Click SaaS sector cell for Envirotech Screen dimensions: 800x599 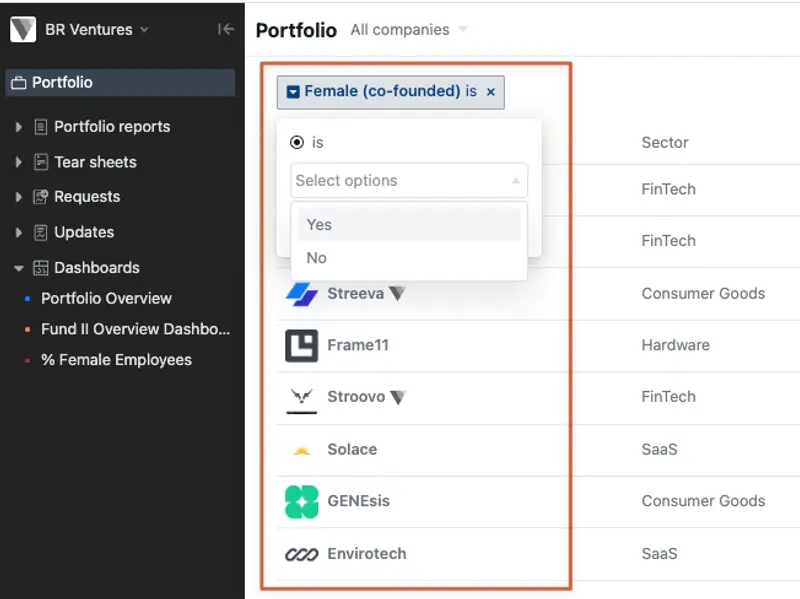click(659, 554)
